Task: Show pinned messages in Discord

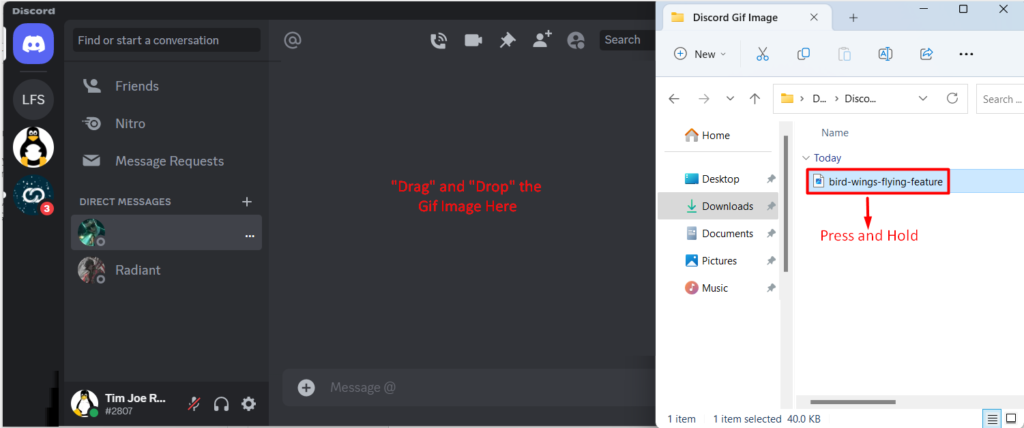Action: pos(507,41)
